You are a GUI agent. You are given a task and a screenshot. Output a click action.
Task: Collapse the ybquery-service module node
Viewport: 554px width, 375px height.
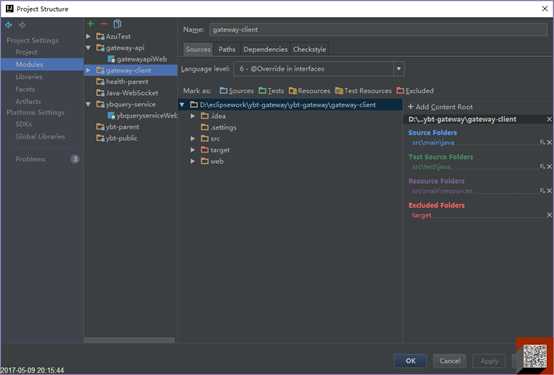(88, 104)
